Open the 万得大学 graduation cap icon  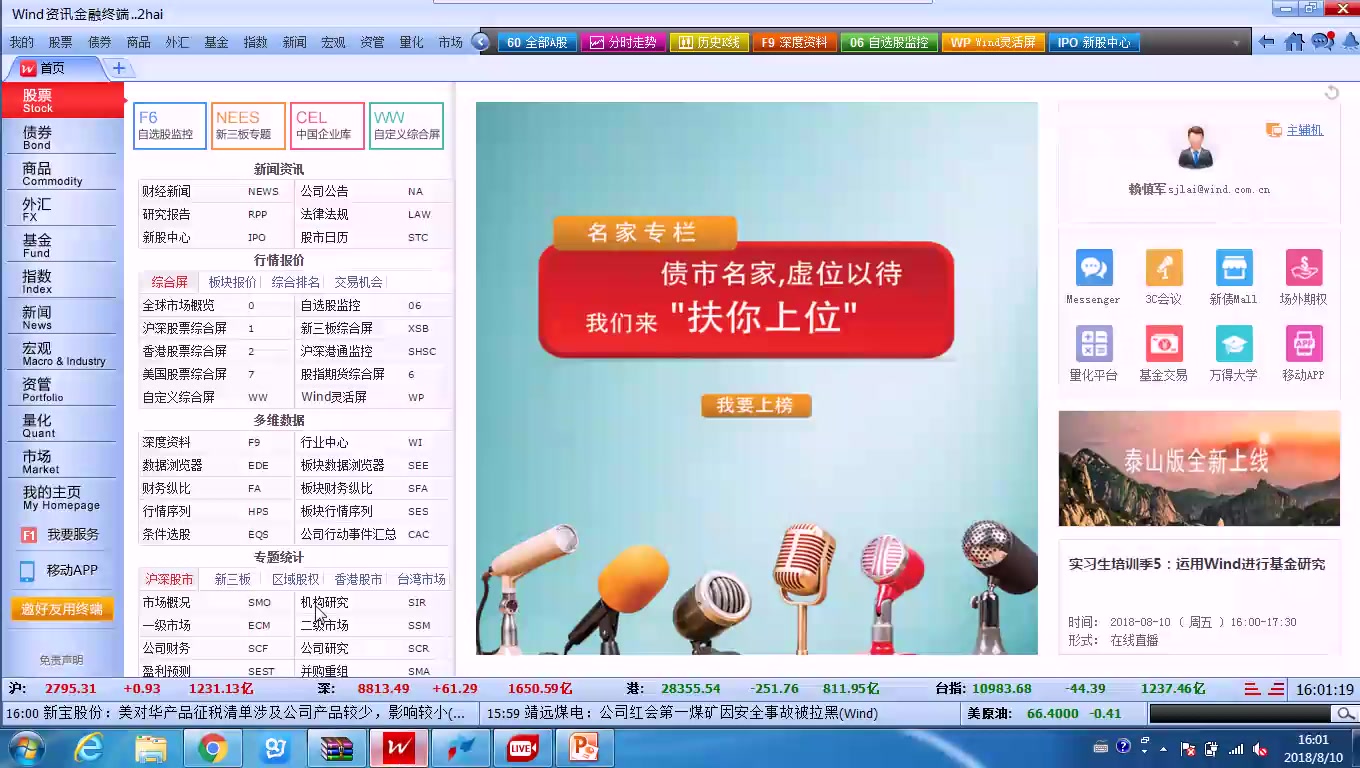tap(1234, 344)
